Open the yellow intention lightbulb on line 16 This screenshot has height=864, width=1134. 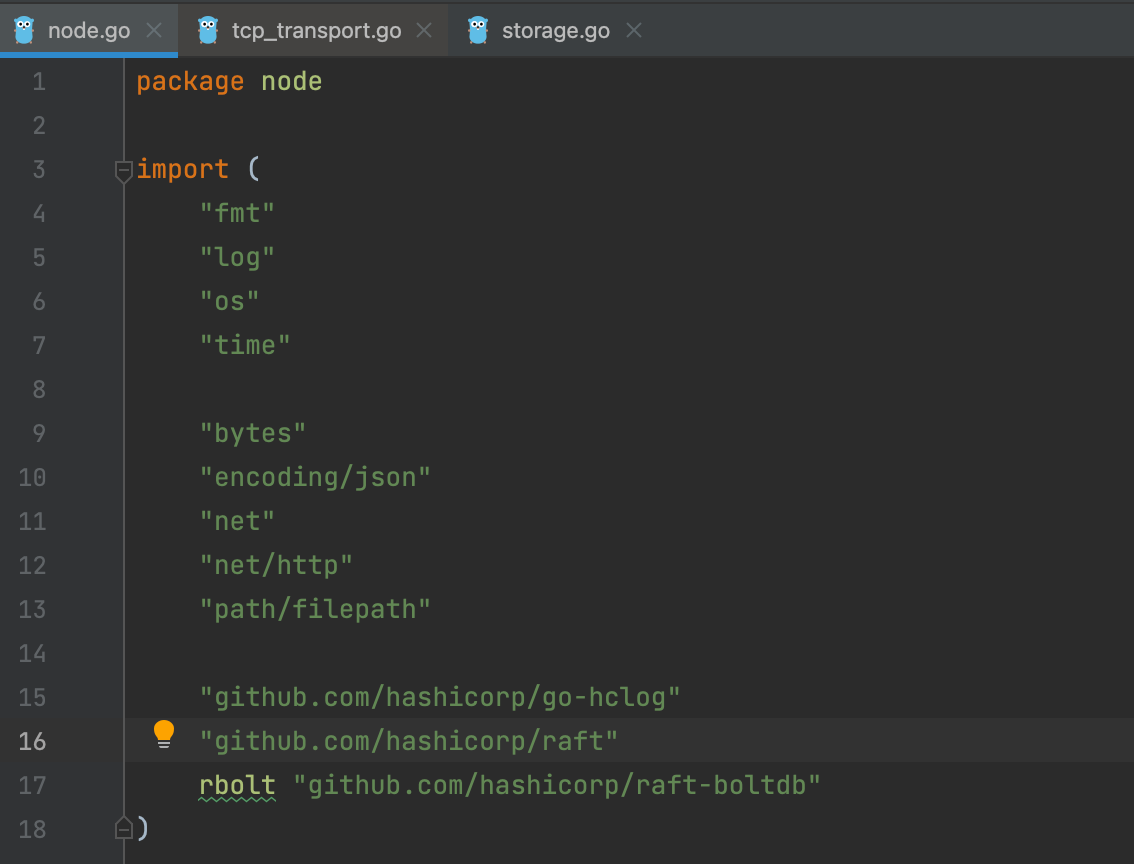(x=163, y=734)
